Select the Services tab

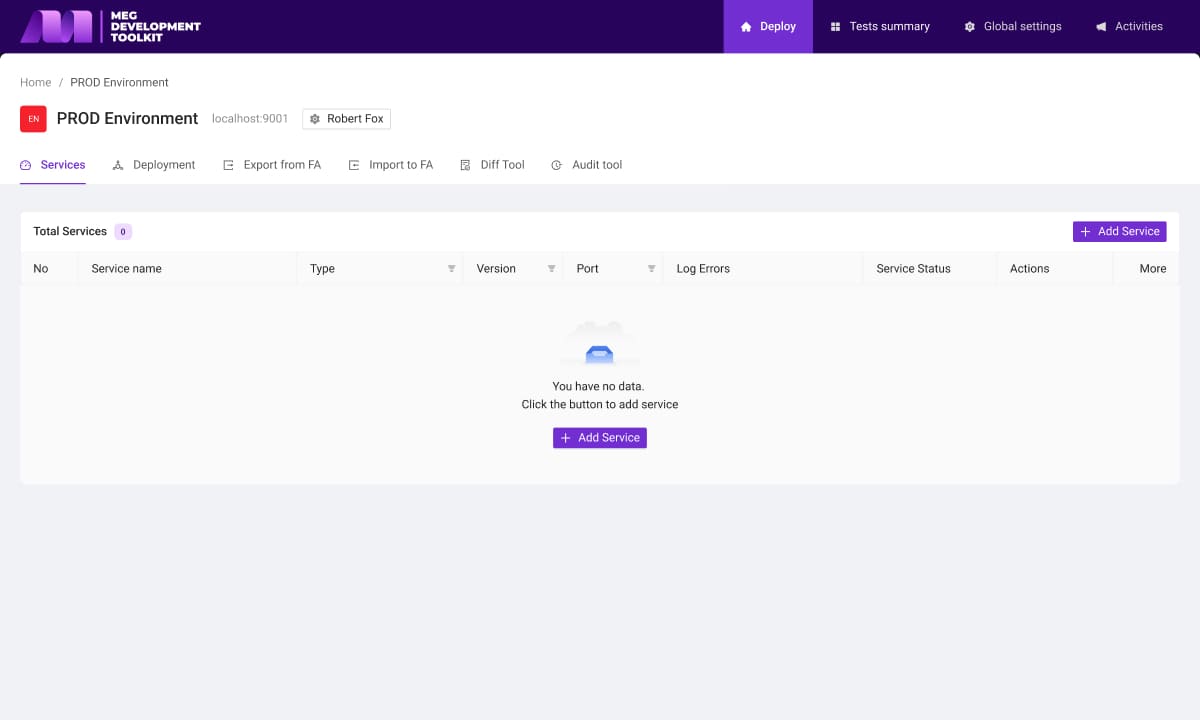(53, 165)
